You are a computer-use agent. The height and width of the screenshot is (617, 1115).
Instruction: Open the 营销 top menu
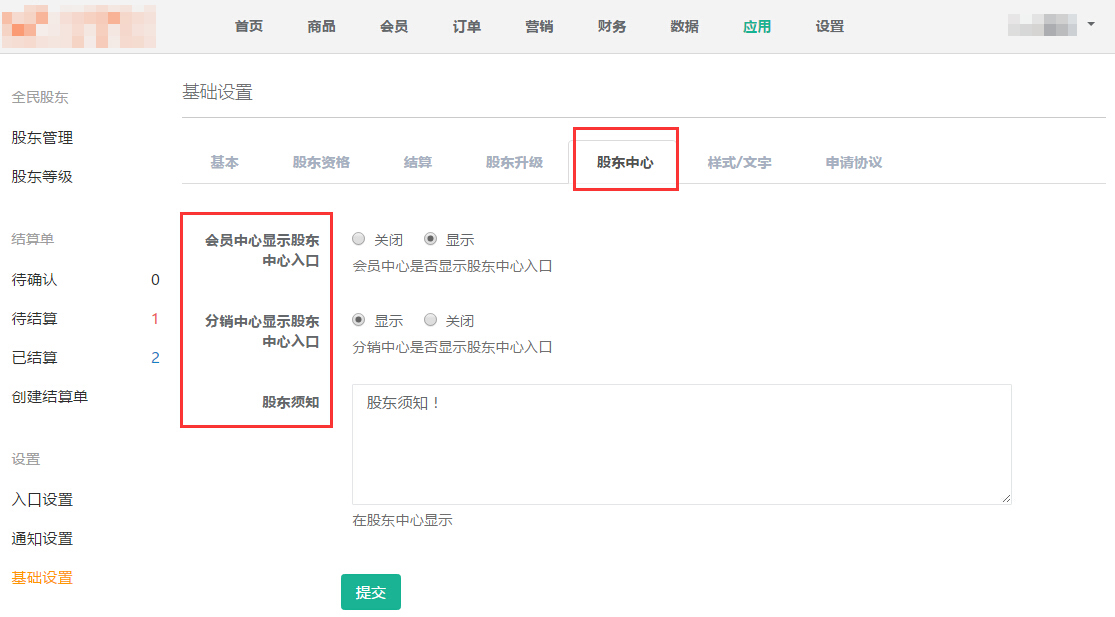(539, 27)
